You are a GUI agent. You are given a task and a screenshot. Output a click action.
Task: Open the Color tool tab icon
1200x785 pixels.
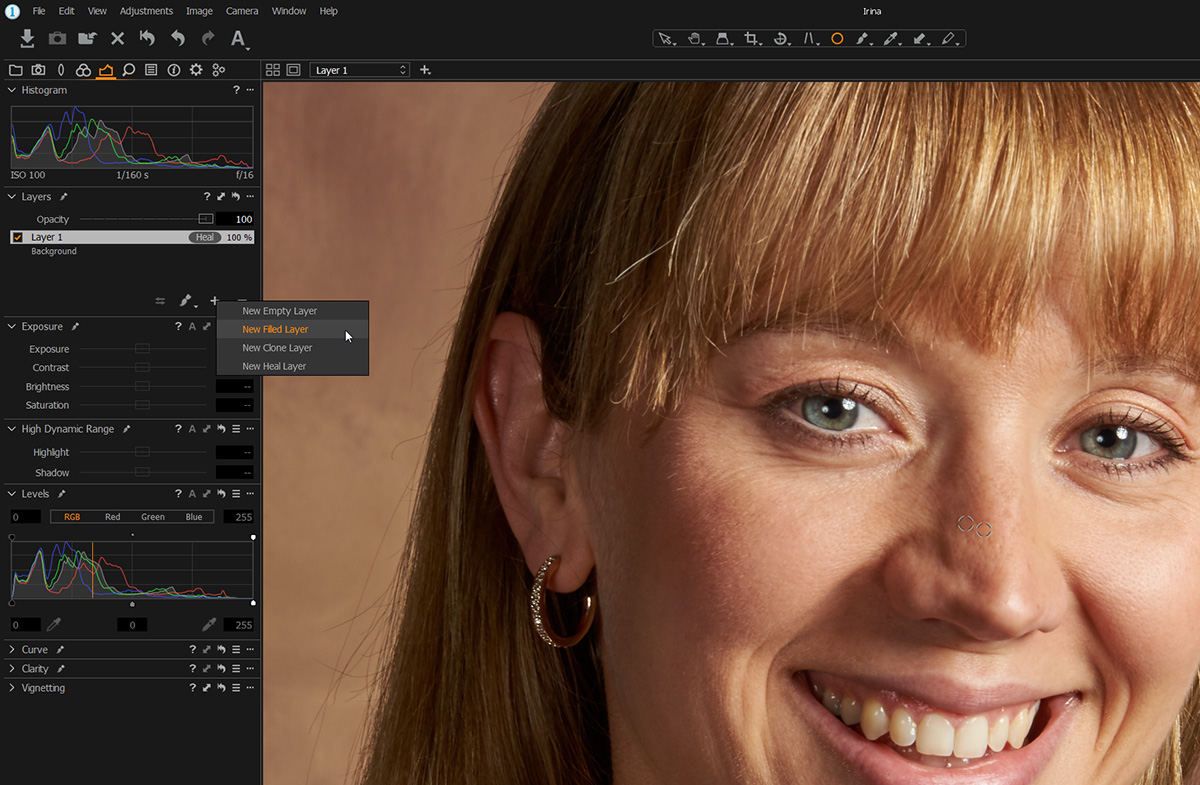tap(83, 70)
